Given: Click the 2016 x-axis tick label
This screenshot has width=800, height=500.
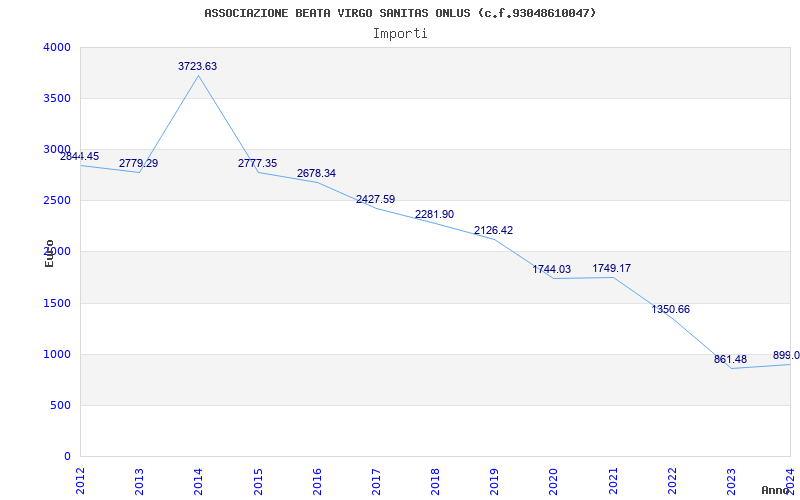Looking at the screenshot, I should click(x=317, y=480).
